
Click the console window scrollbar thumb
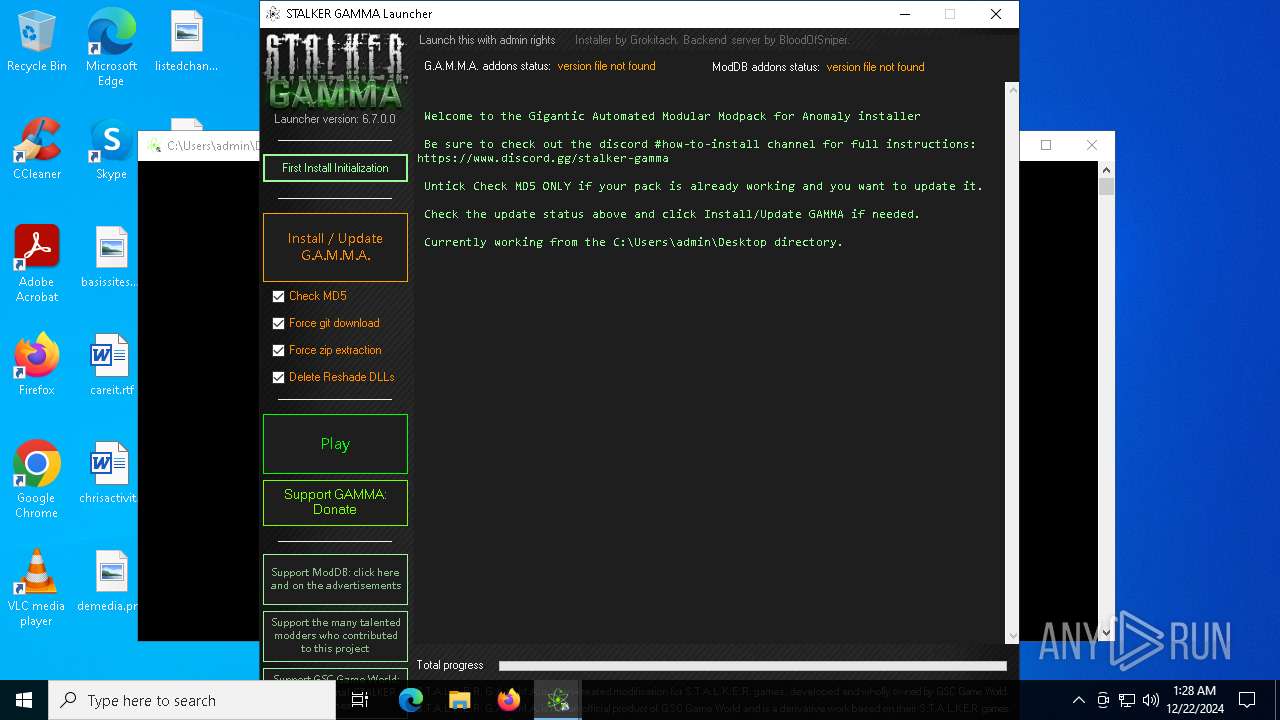click(x=1106, y=187)
